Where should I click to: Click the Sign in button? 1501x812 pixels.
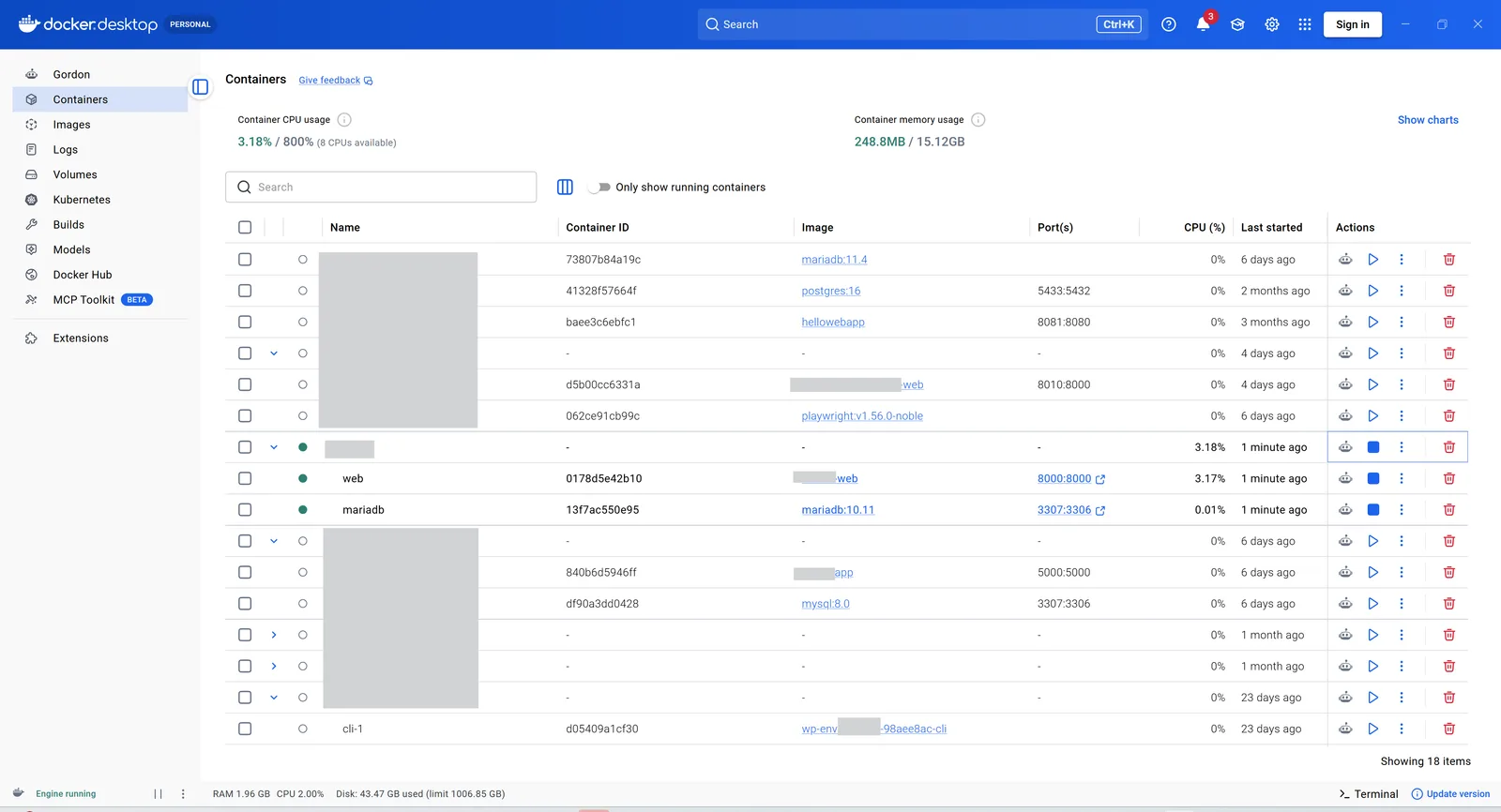tap(1353, 24)
